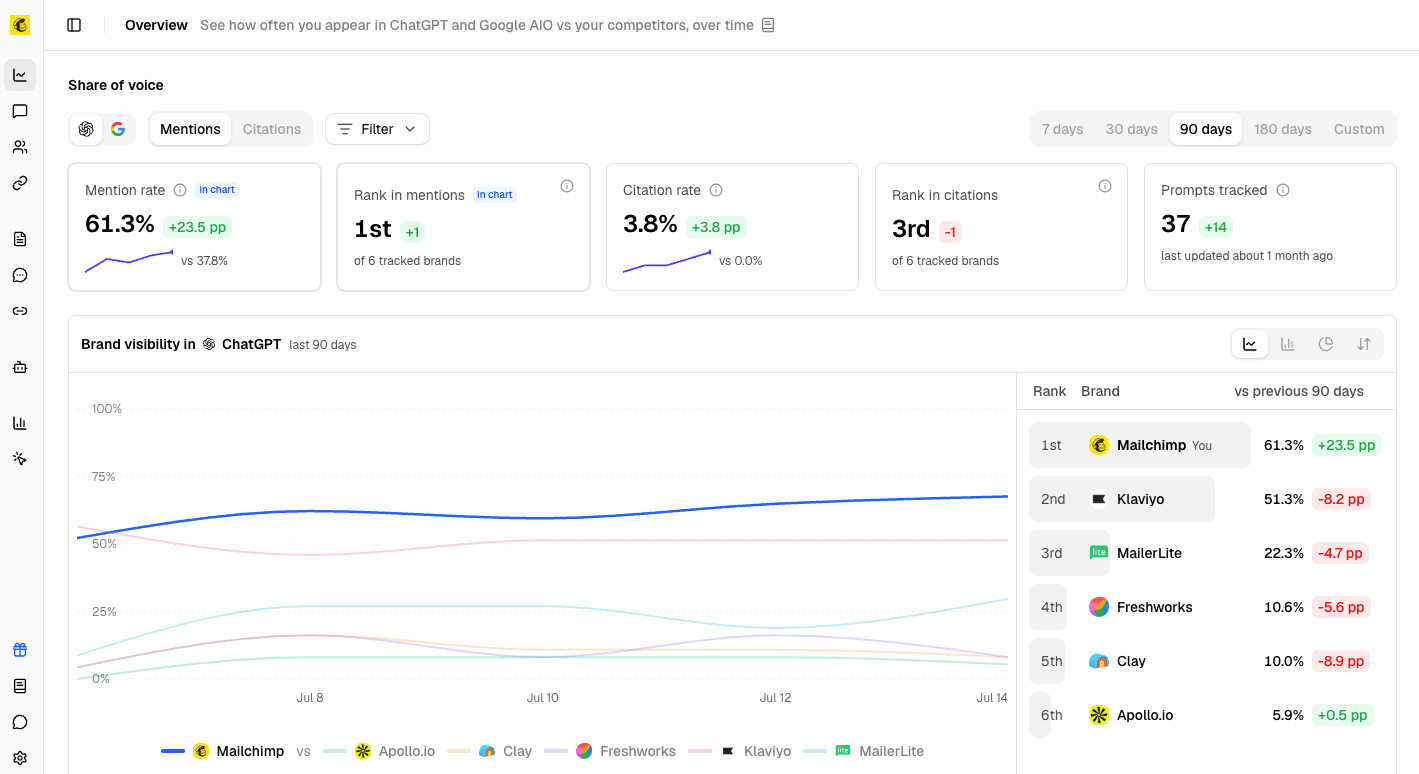
Task: Open the round feedback bubble sidebar icon
Action: tap(20, 722)
